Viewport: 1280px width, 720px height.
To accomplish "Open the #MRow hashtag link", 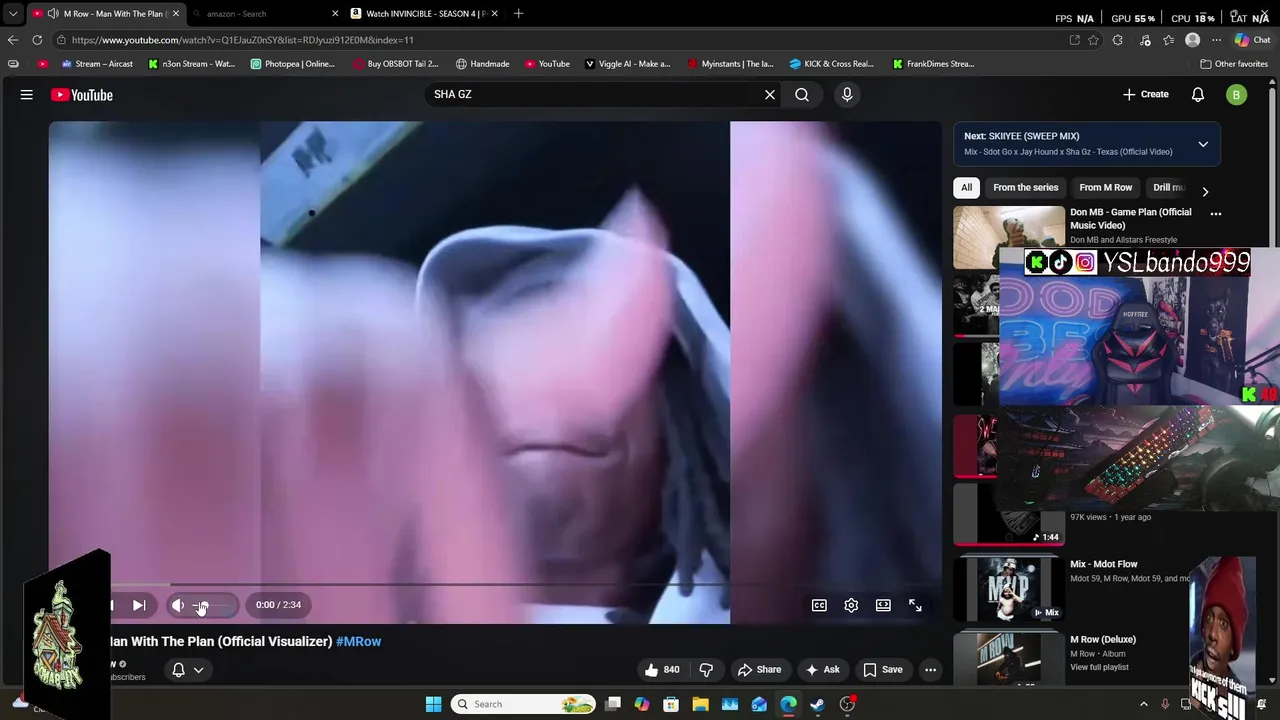I will tap(359, 641).
